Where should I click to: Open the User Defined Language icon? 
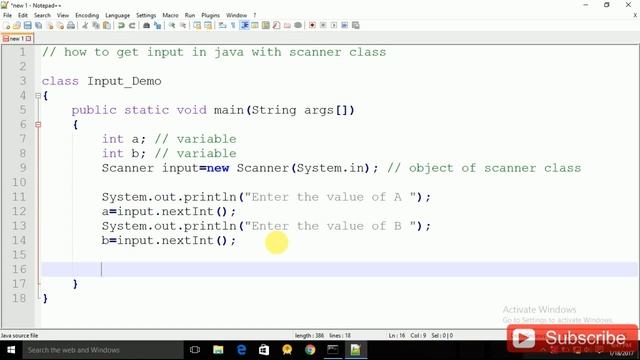click(255, 25)
